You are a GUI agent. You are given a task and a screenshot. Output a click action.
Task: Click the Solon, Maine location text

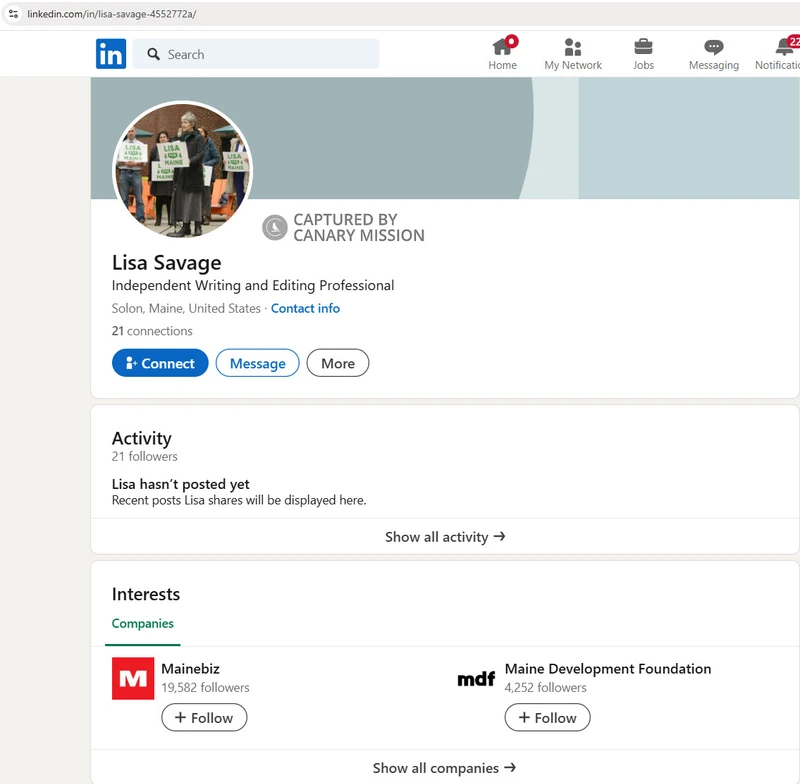point(186,308)
